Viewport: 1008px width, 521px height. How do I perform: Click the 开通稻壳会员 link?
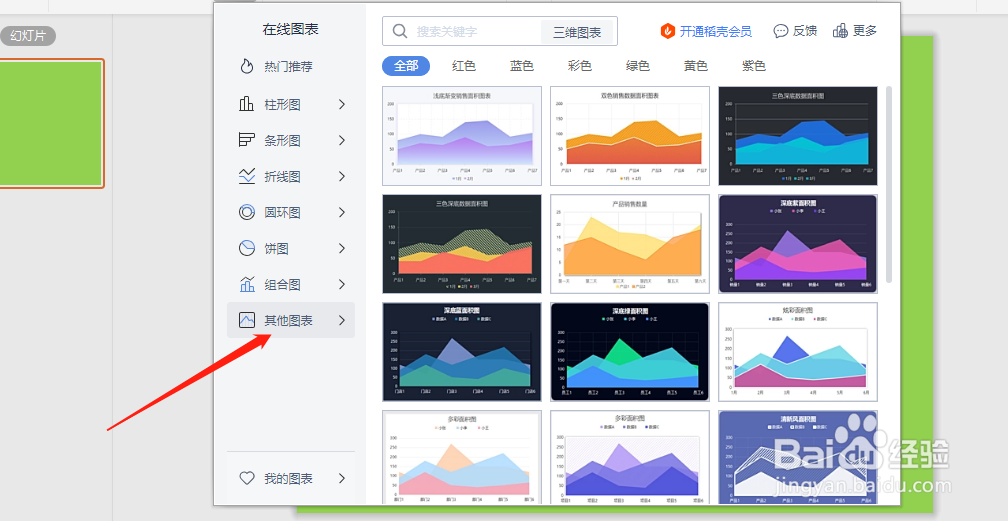[x=716, y=31]
